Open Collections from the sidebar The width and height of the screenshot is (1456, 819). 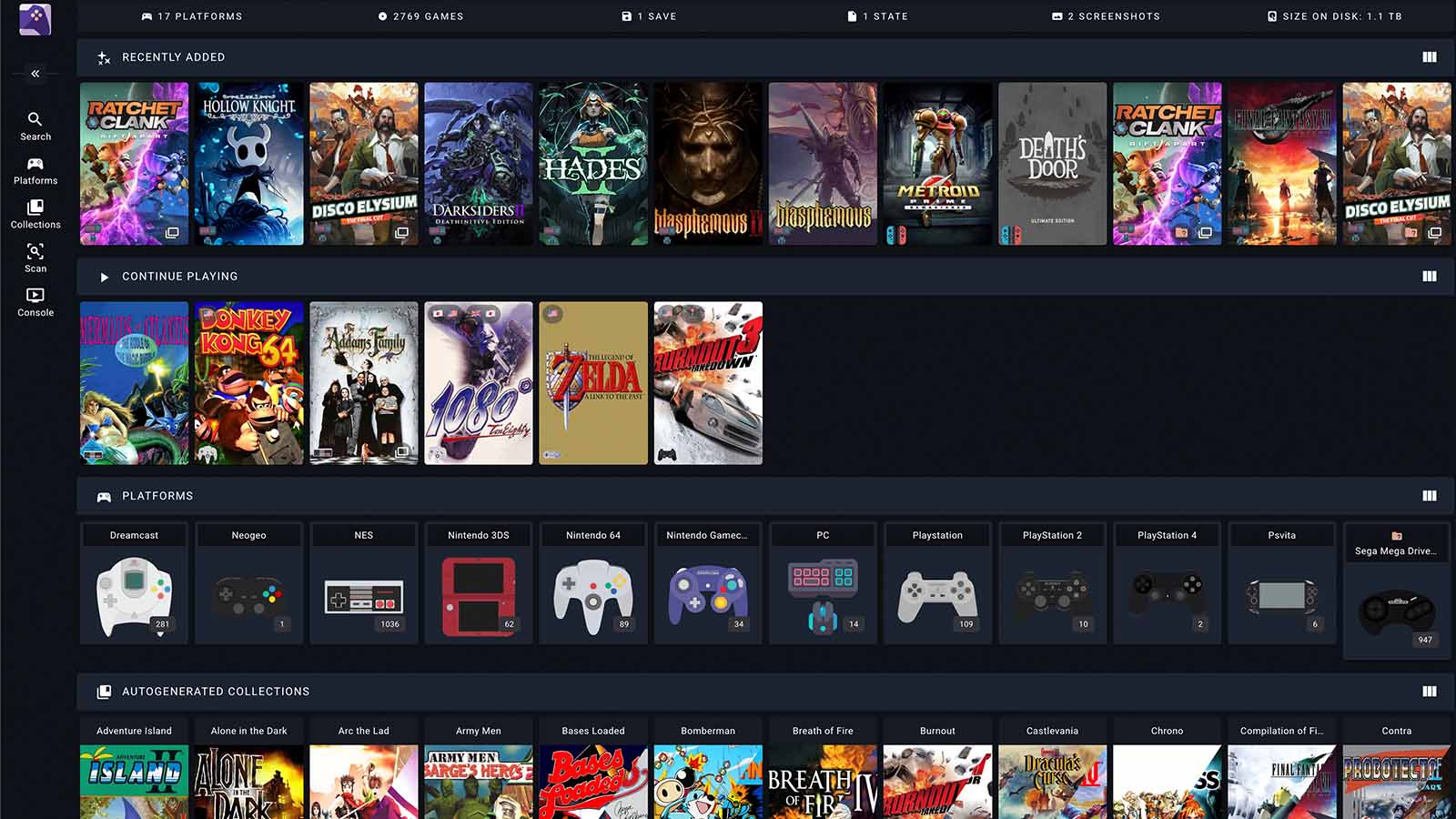[35, 214]
